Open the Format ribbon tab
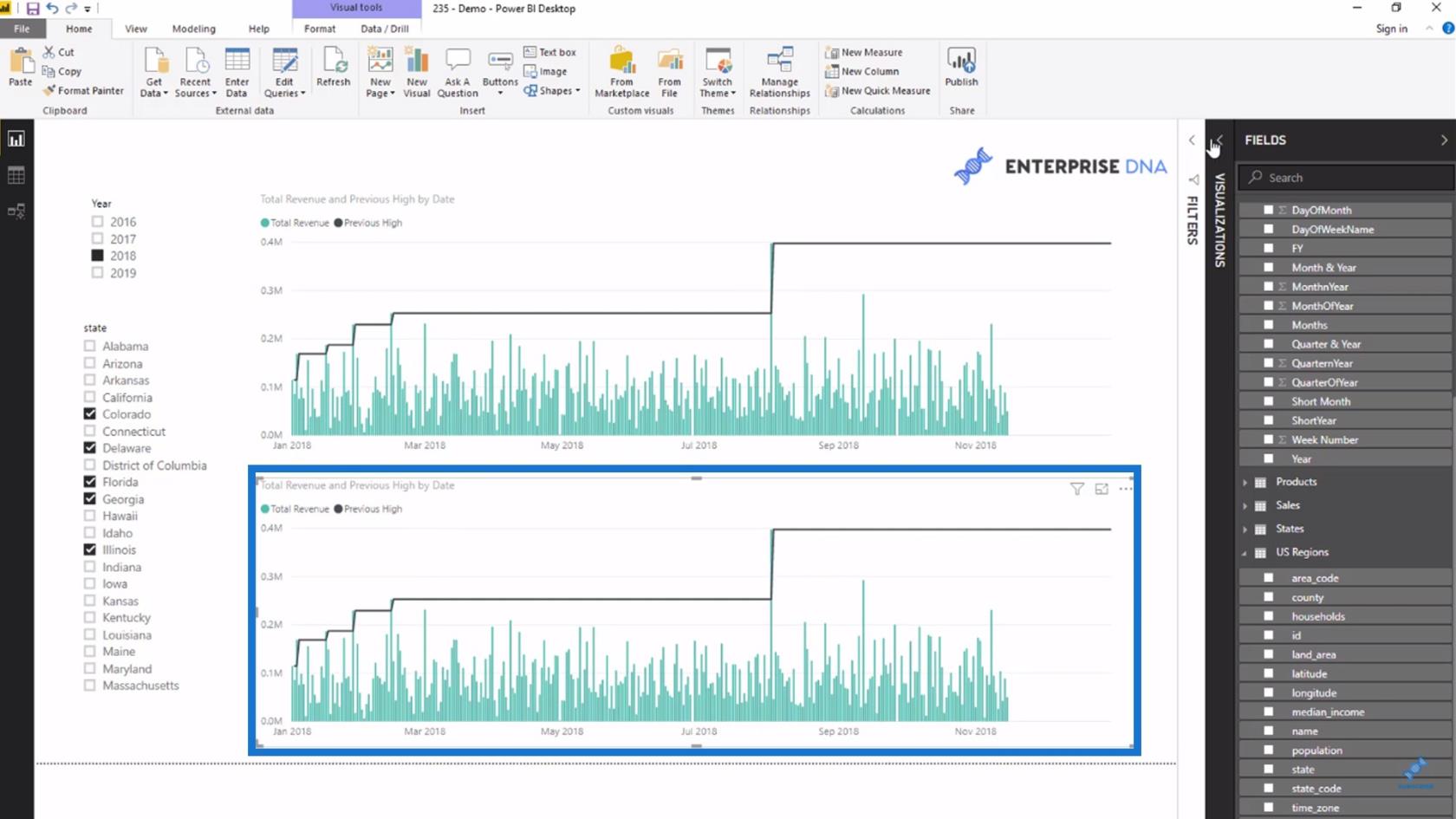 click(320, 29)
